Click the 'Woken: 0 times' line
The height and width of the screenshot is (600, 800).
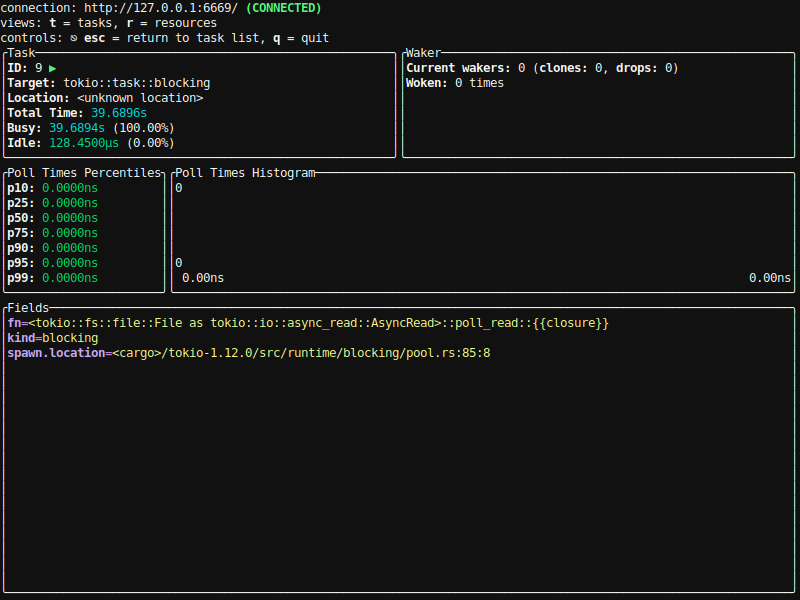(x=455, y=83)
